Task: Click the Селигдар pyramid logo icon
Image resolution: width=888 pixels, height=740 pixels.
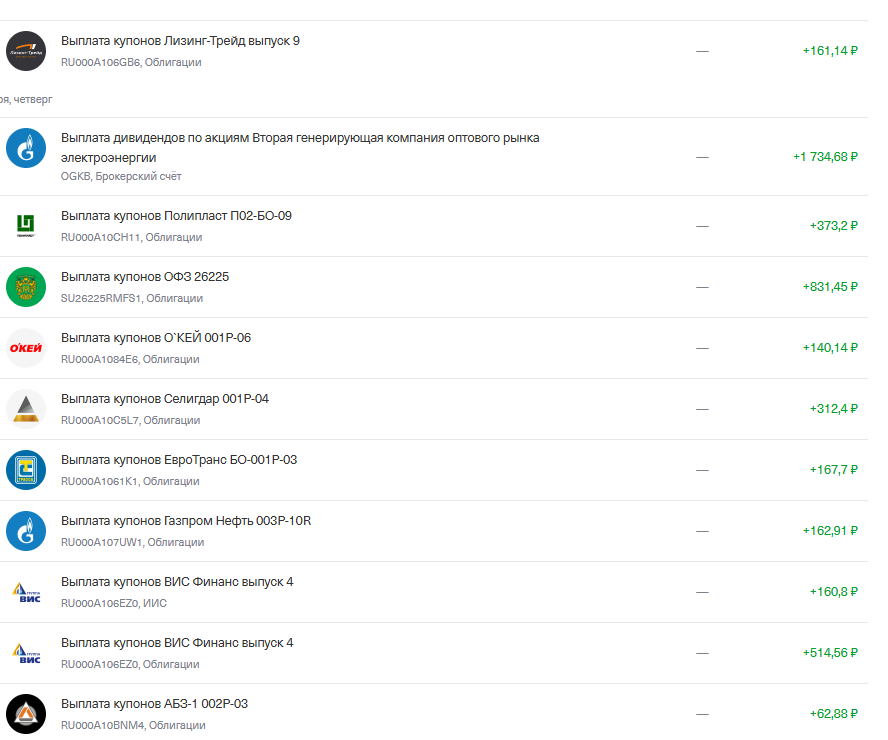Action: coord(26,409)
